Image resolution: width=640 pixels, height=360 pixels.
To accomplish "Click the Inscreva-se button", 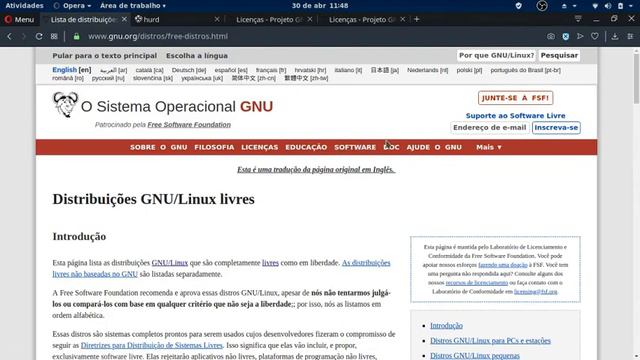I will pos(556,127).
